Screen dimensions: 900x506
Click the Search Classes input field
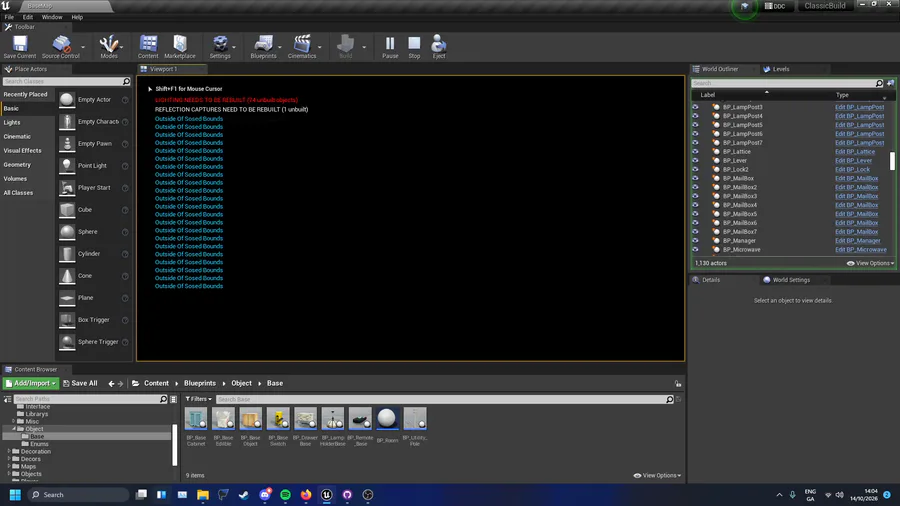(62, 81)
